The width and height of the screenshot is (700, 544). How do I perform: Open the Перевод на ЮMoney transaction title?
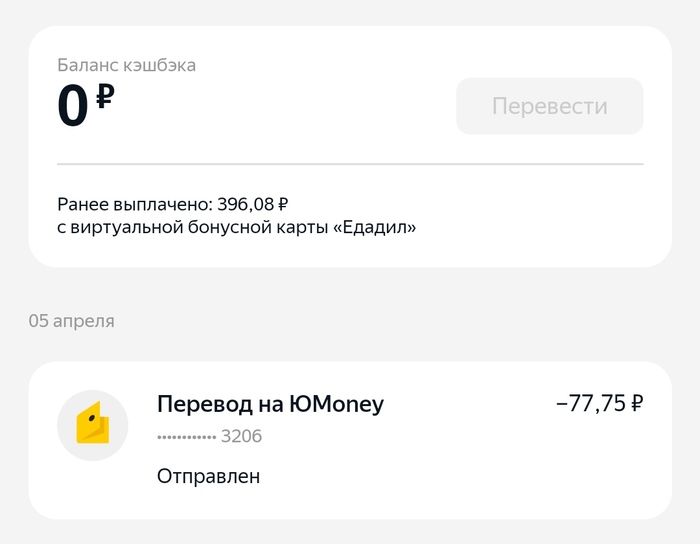point(270,404)
